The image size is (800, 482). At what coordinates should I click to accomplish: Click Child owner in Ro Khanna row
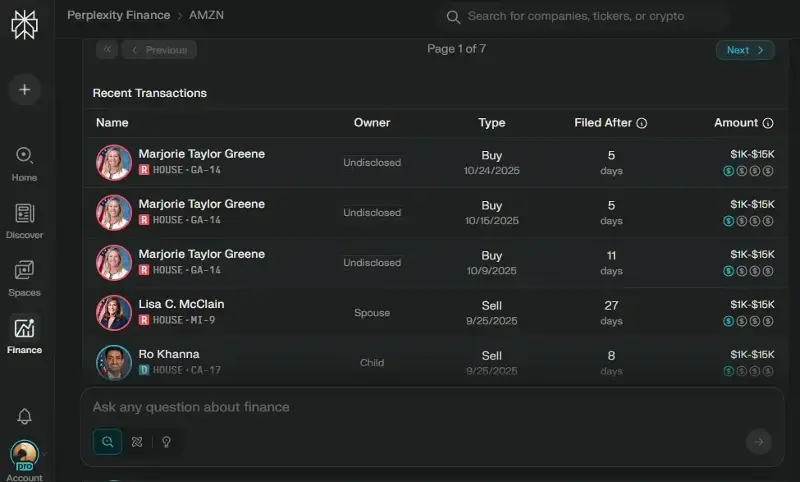click(372, 363)
